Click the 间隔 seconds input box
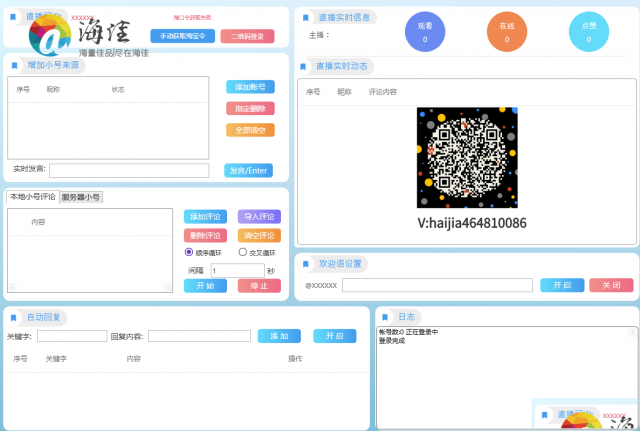The image size is (640, 431). click(236, 270)
